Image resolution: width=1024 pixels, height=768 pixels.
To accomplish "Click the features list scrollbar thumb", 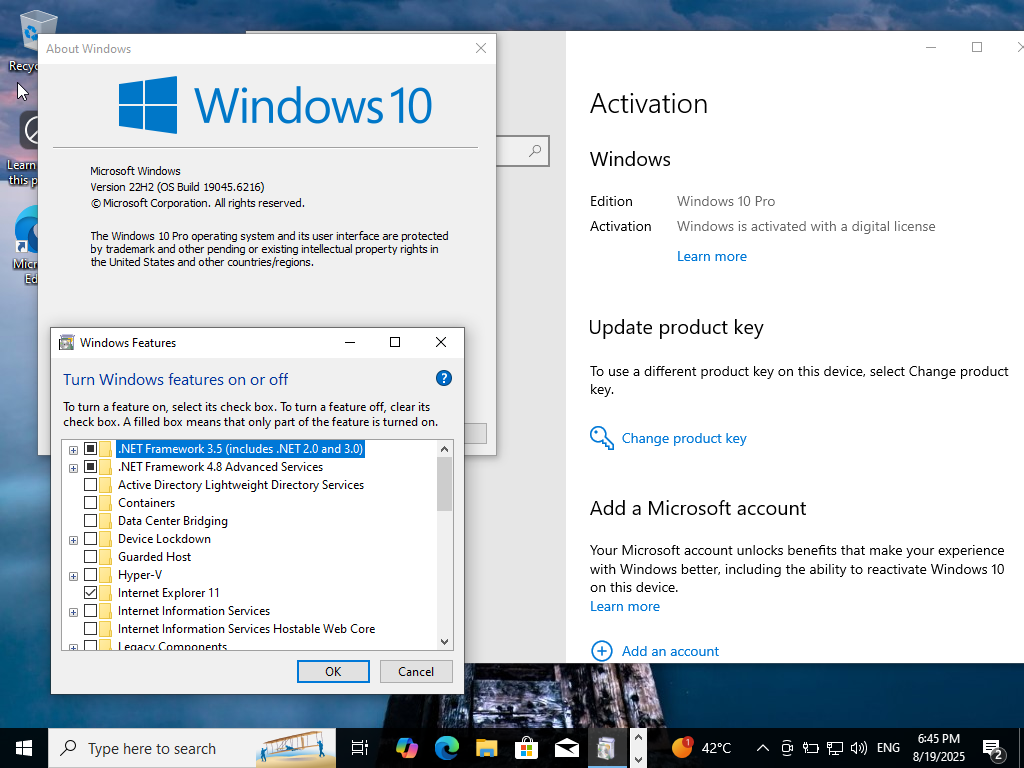I will [x=445, y=484].
